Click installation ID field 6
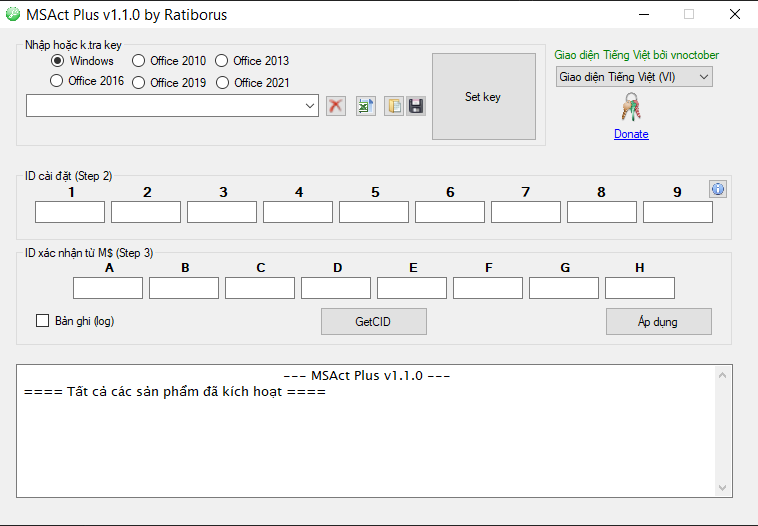The height and width of the screenshot is (526, 758). [x=450, y=212]
